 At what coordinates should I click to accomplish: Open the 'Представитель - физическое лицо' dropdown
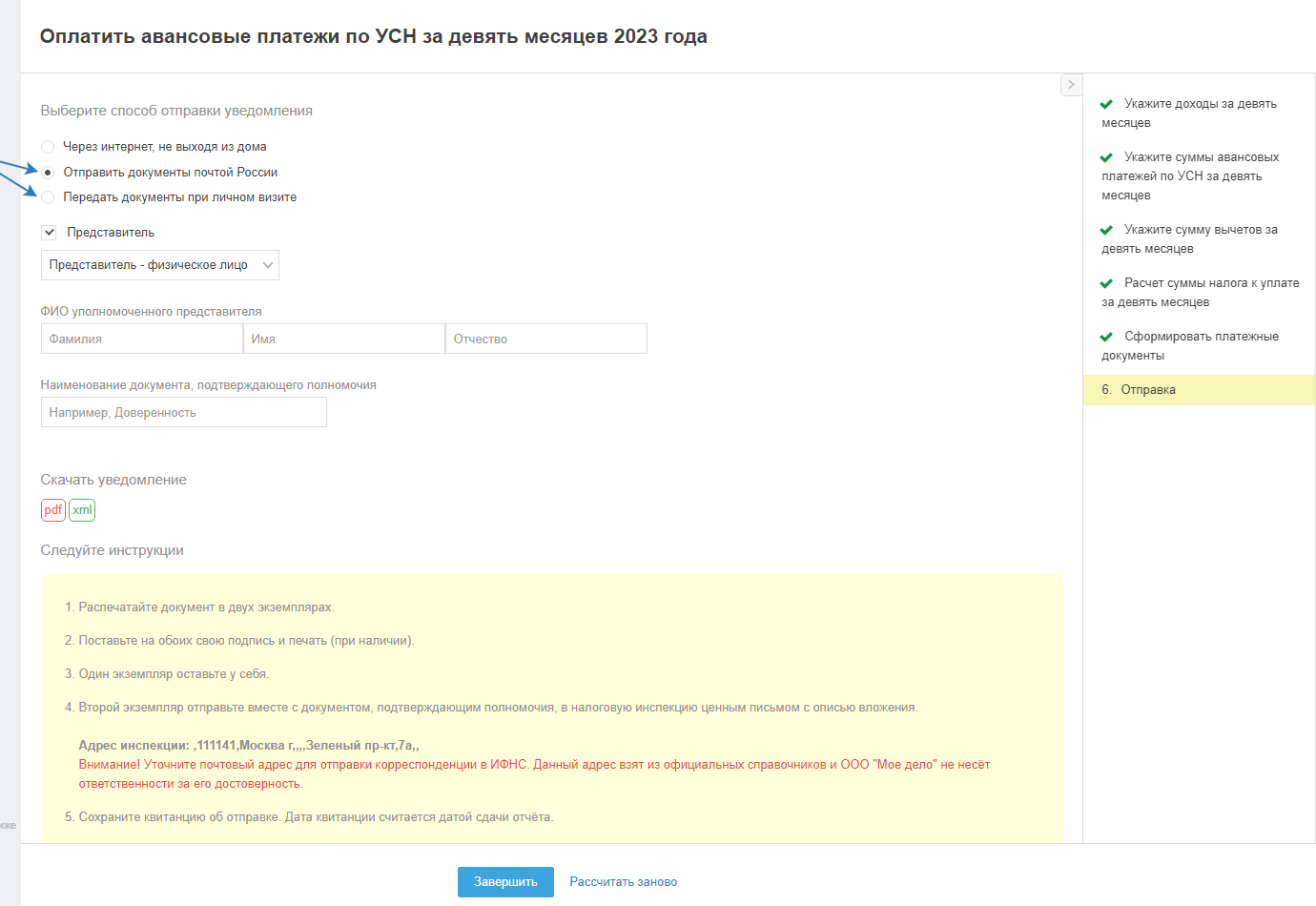click(159, 265)
